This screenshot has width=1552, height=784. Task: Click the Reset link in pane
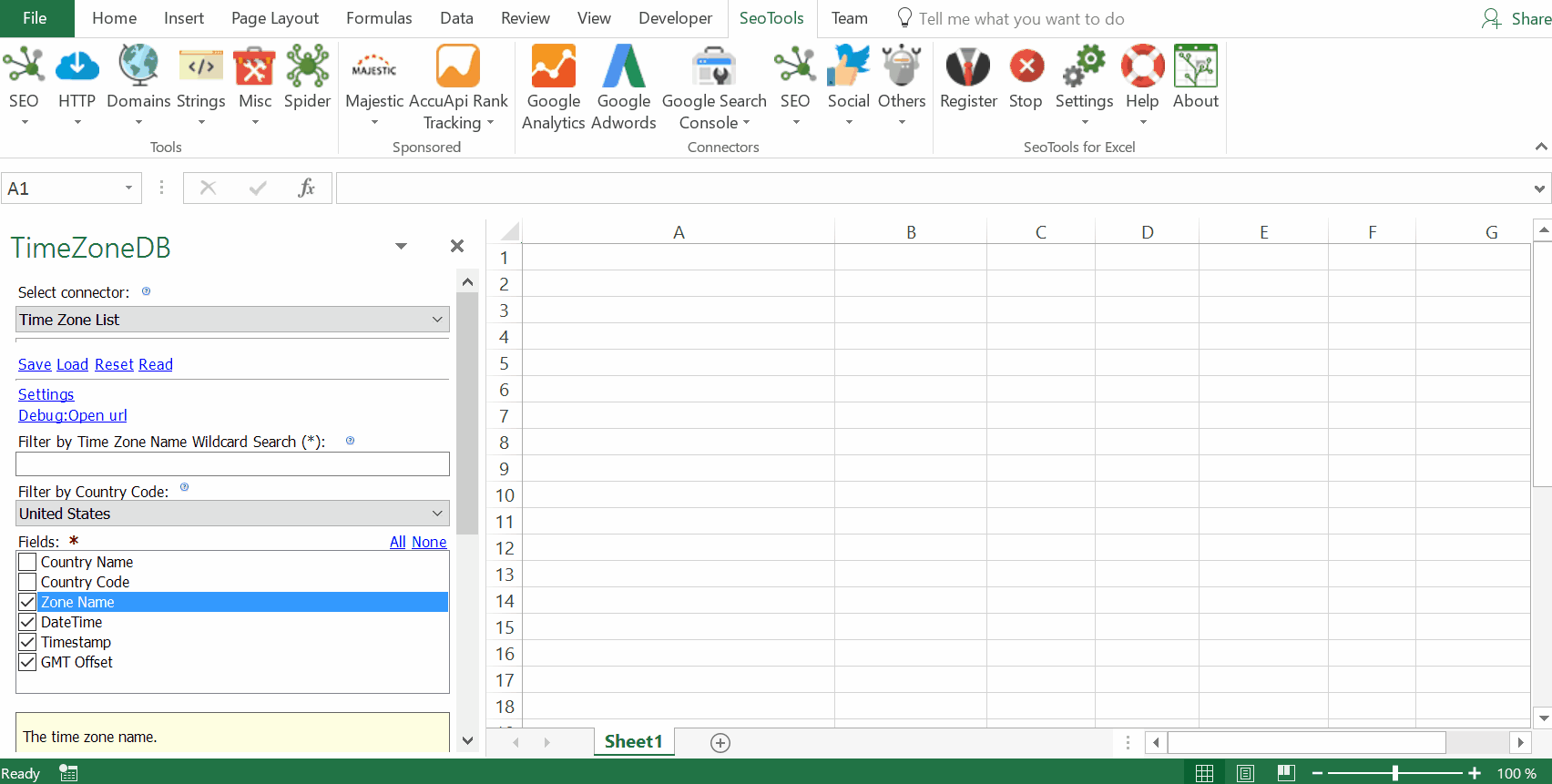click(x=114, y=364)
